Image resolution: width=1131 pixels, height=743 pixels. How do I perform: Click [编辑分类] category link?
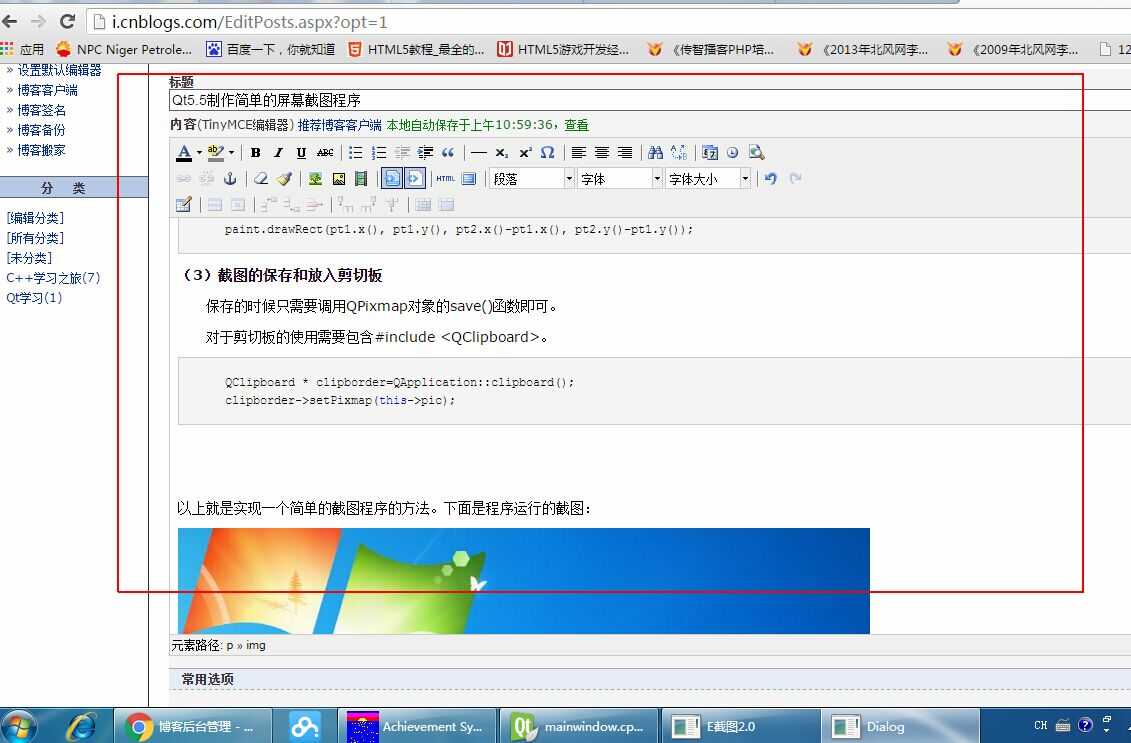coord(35,218)
